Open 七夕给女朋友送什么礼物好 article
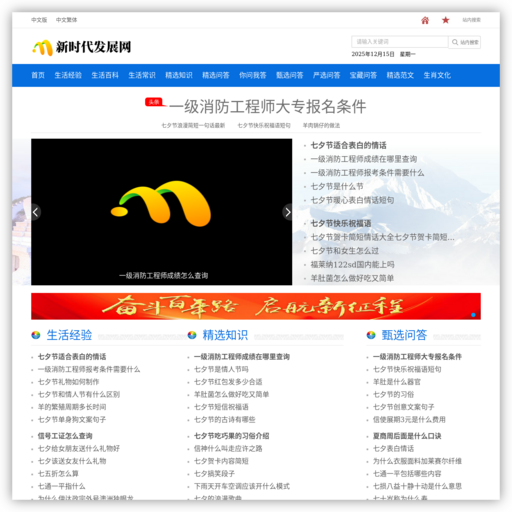The image size is (512, 512). [79, 449]
